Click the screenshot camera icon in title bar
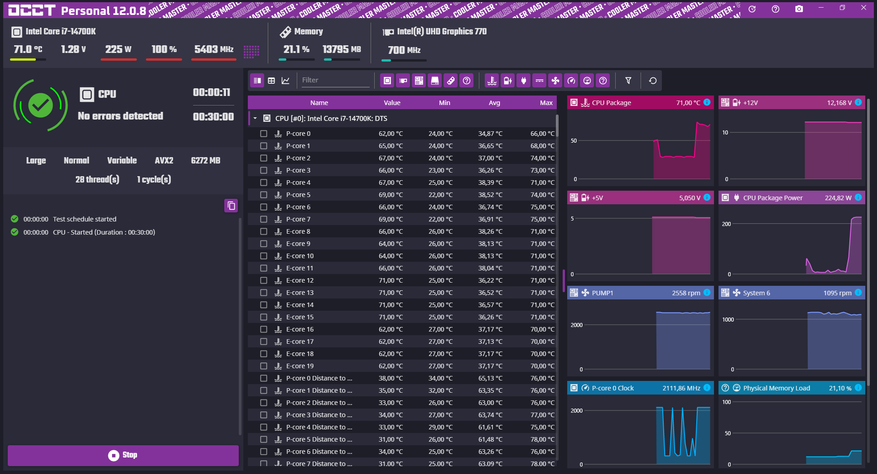The width and height of the screenshot is (877, 474). 798,9
